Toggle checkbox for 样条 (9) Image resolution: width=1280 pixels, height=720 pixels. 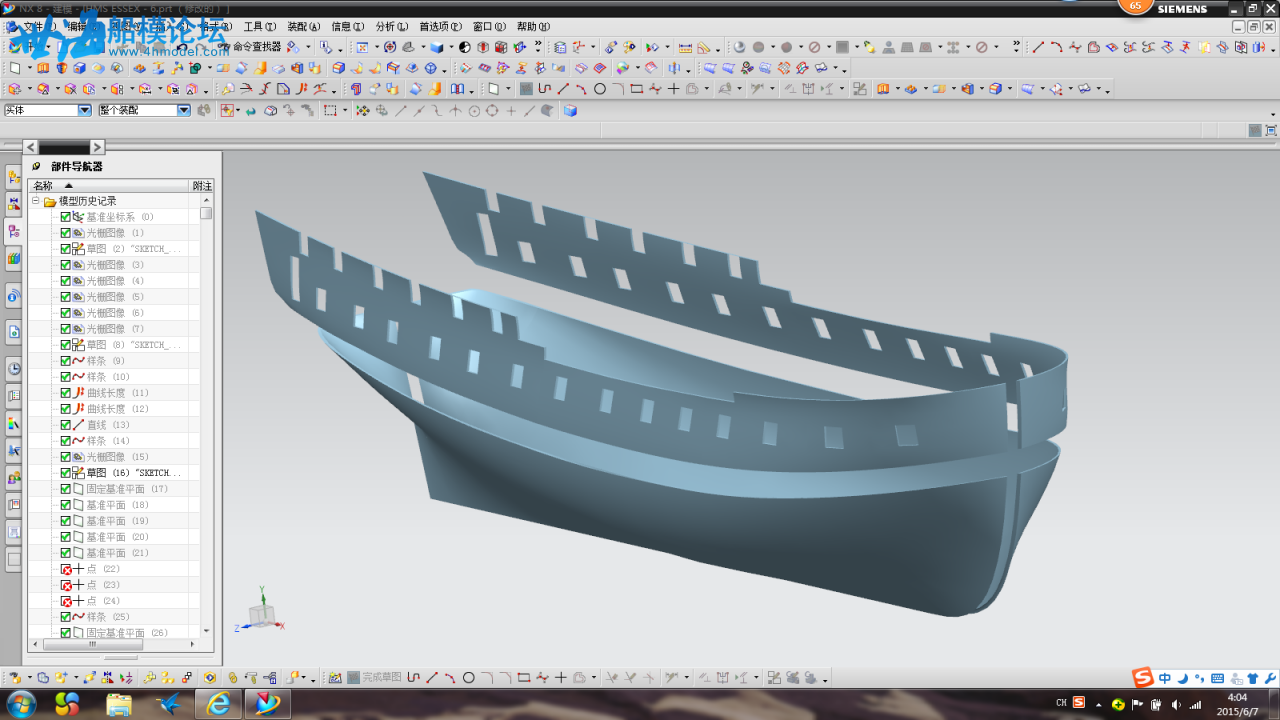[66, 361]
